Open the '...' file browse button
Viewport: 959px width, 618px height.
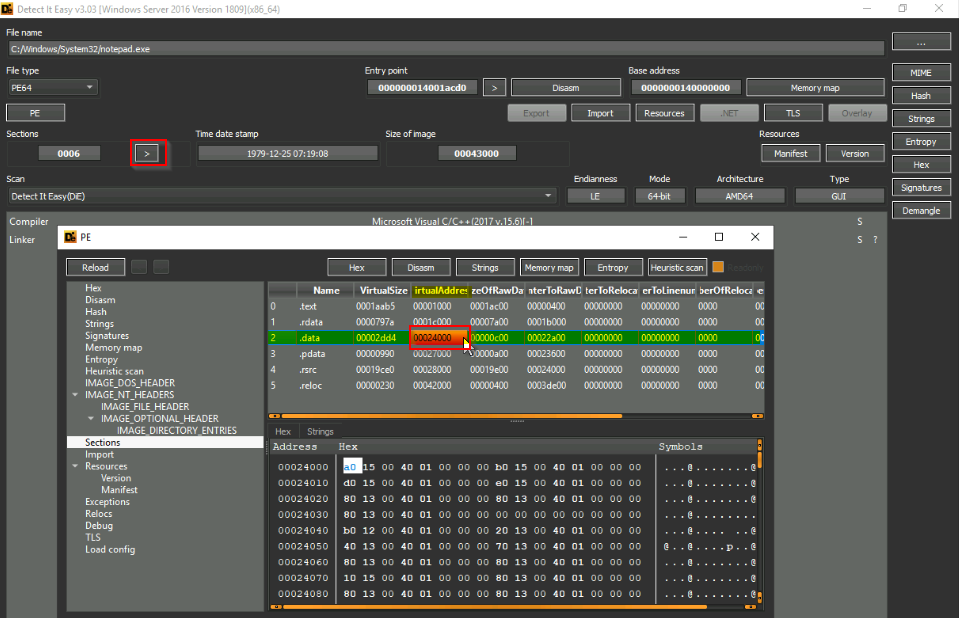click(921, 42)
